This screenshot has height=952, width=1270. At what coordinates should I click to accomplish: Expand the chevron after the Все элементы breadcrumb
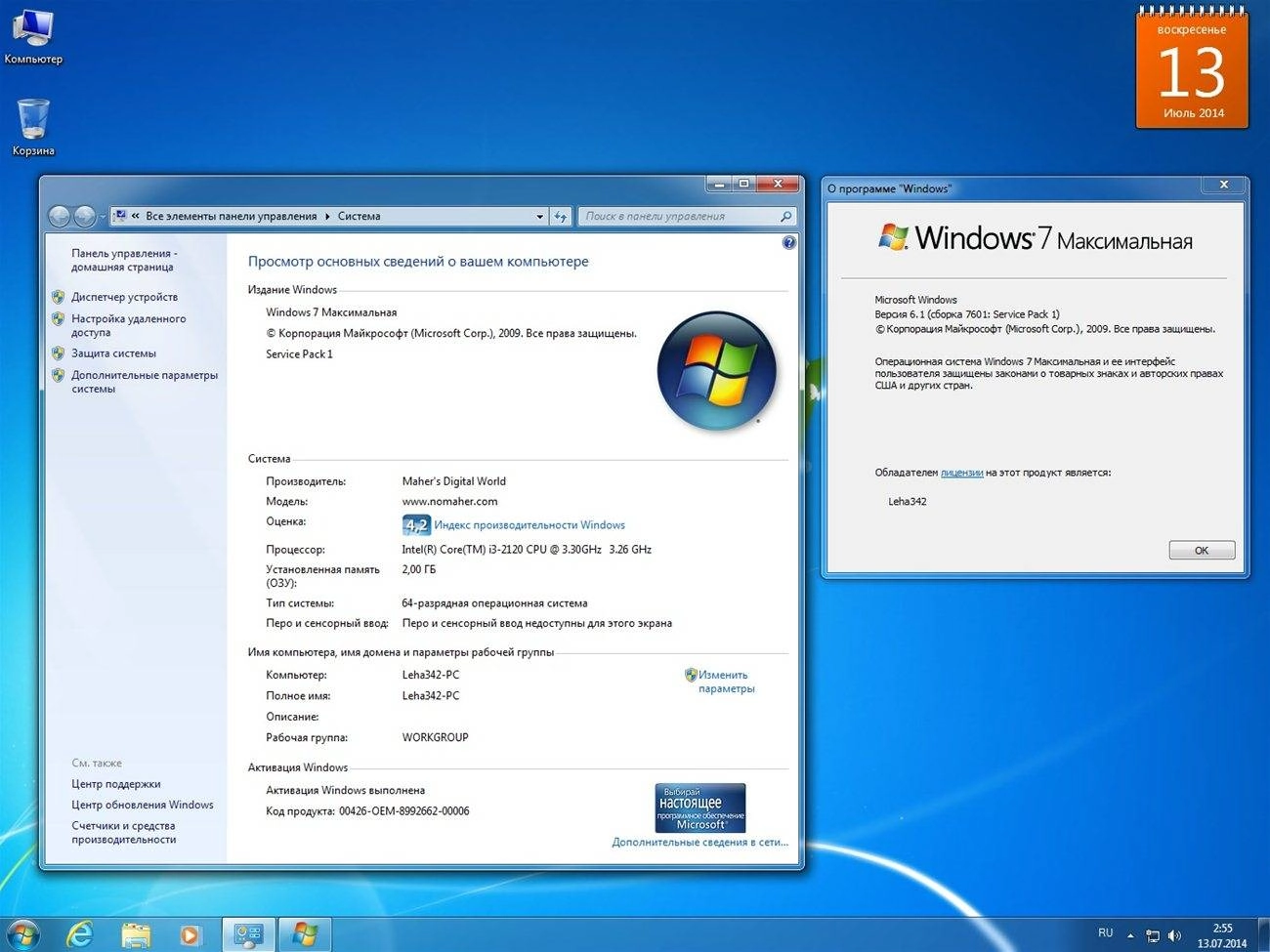coord(327,217)
